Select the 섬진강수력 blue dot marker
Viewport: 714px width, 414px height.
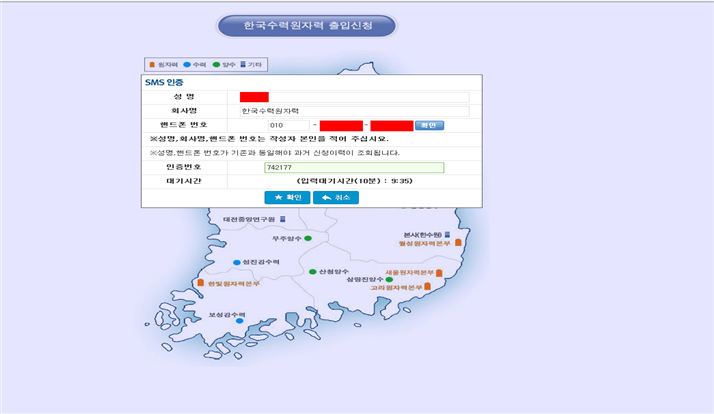pyautogui.click(x=237, y=263)
